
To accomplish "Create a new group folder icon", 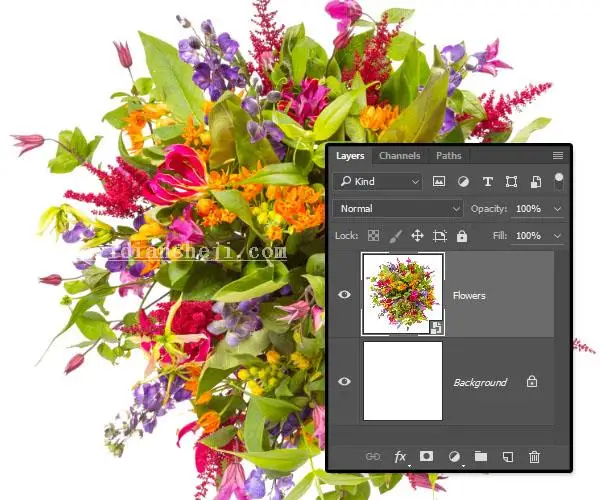I will pyautogui.click(x=481, y=456).
